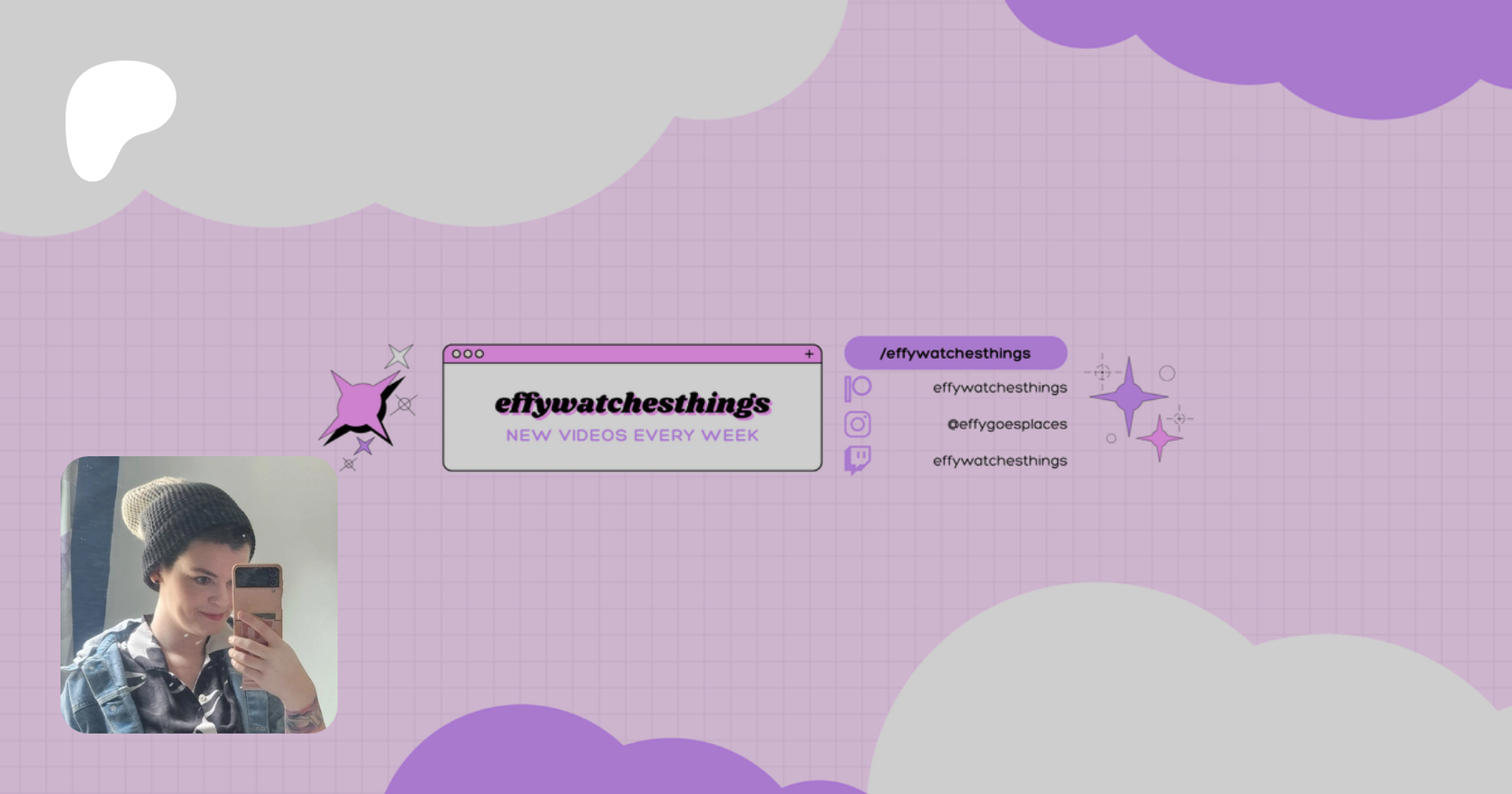1512x794 pixels.
Task: Open the effywatchesthings handle beside Twitch icon
Action: 1000,460
